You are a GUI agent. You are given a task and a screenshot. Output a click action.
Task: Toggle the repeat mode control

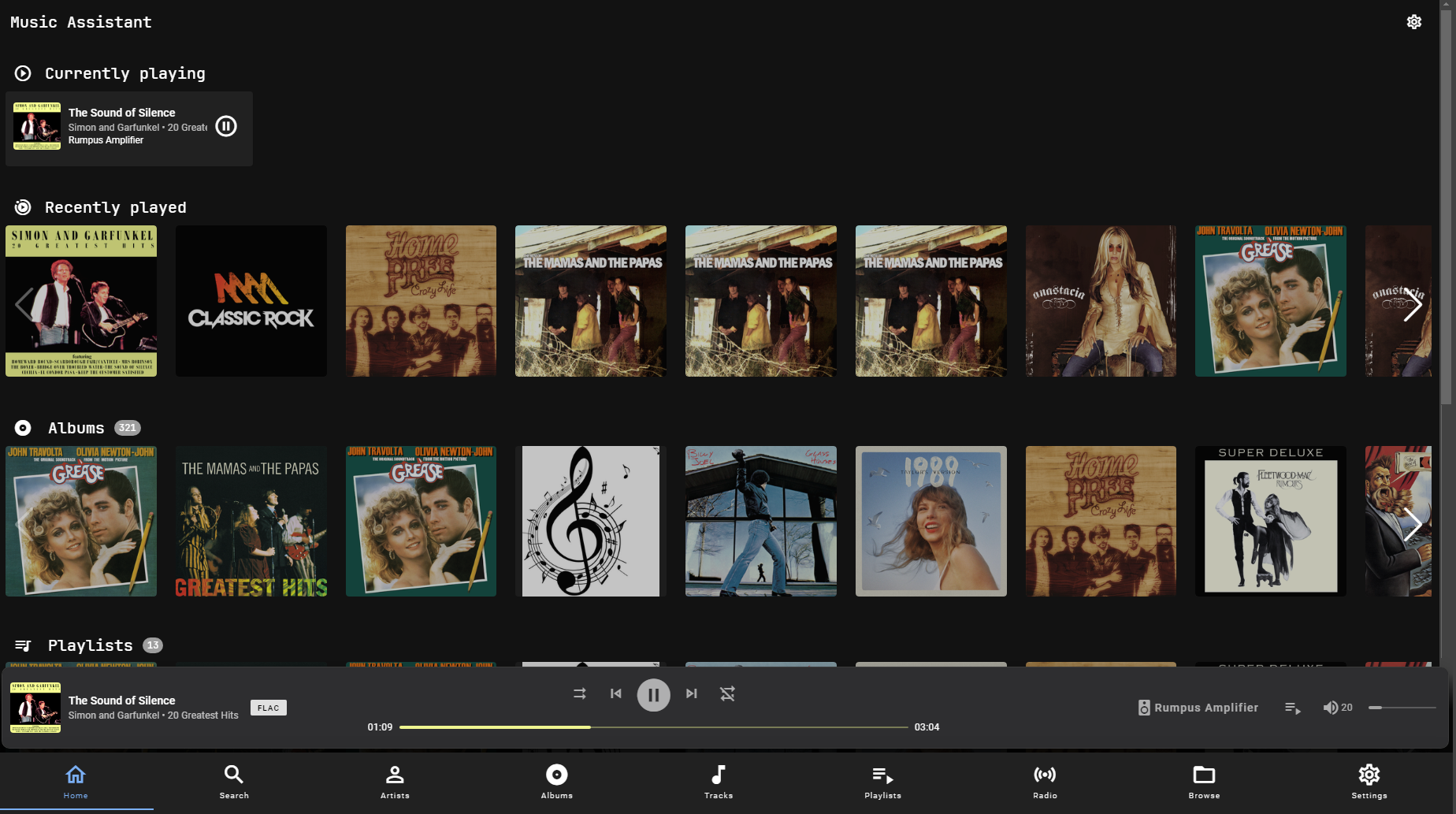579,693
